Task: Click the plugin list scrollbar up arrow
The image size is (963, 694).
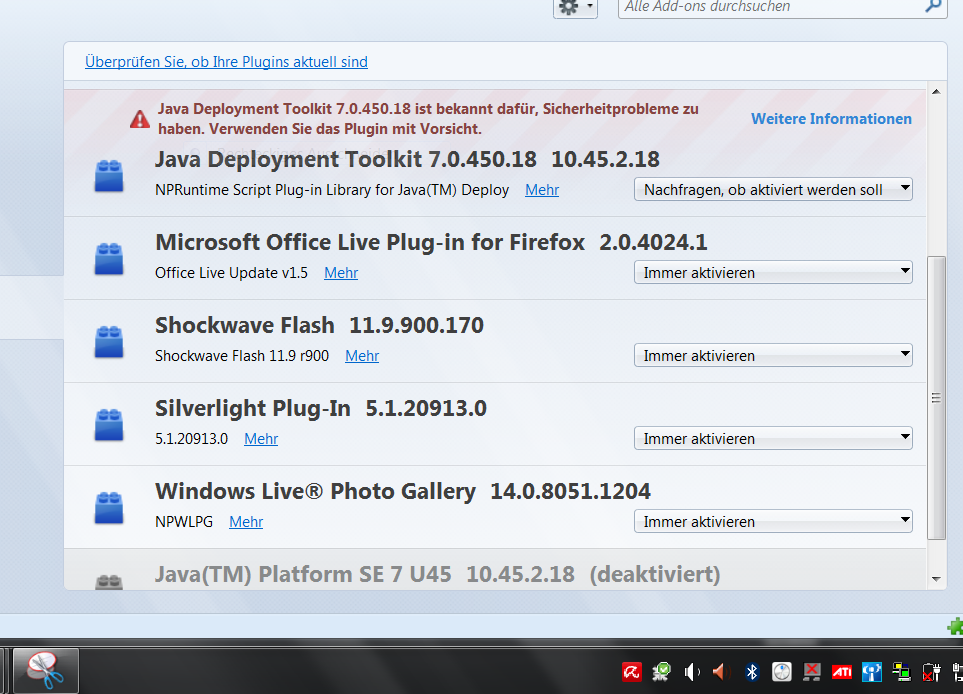Action: (x=936, y=92)
